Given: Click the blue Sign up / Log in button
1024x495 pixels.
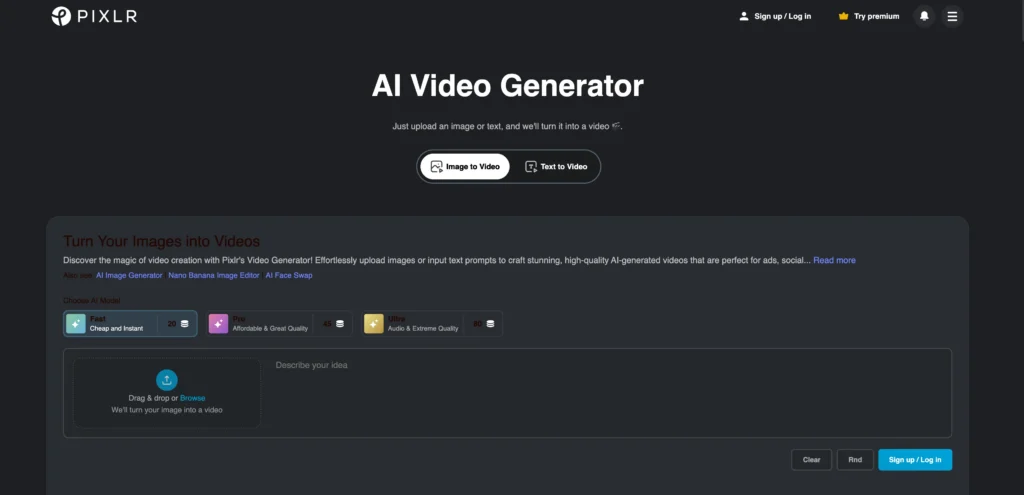Looking at the screenshot, I should tap(915, 460).
